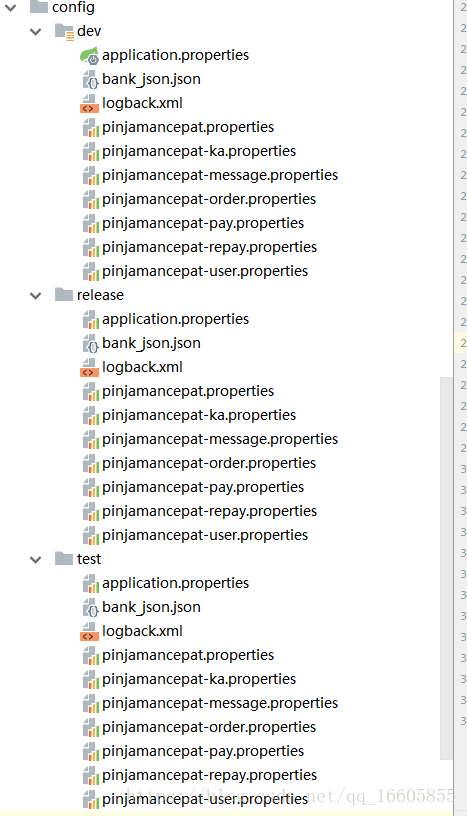The image size is (467, 816).
Task: Click icon of release pinjamancepat-message.properties
Action: click(x=91, y=439)
